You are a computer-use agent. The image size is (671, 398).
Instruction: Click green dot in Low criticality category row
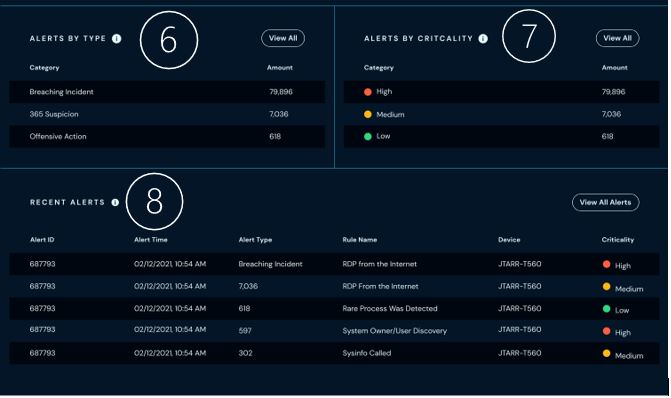[368, 137]
